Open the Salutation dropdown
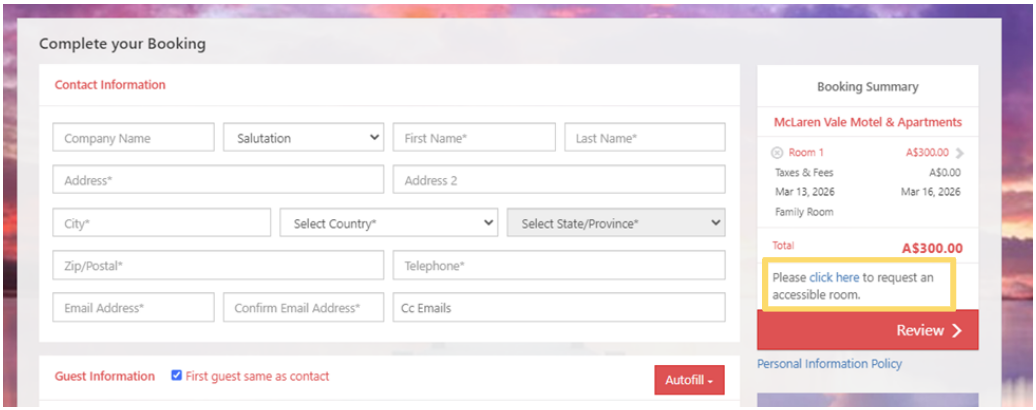Screen dimensions: 1036x410 tap(303, 137)
